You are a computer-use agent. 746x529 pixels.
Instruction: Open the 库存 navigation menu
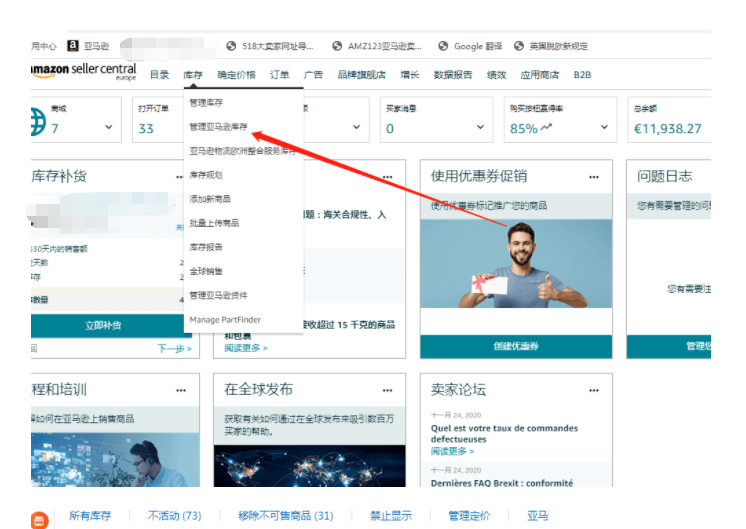pos(193,75)
